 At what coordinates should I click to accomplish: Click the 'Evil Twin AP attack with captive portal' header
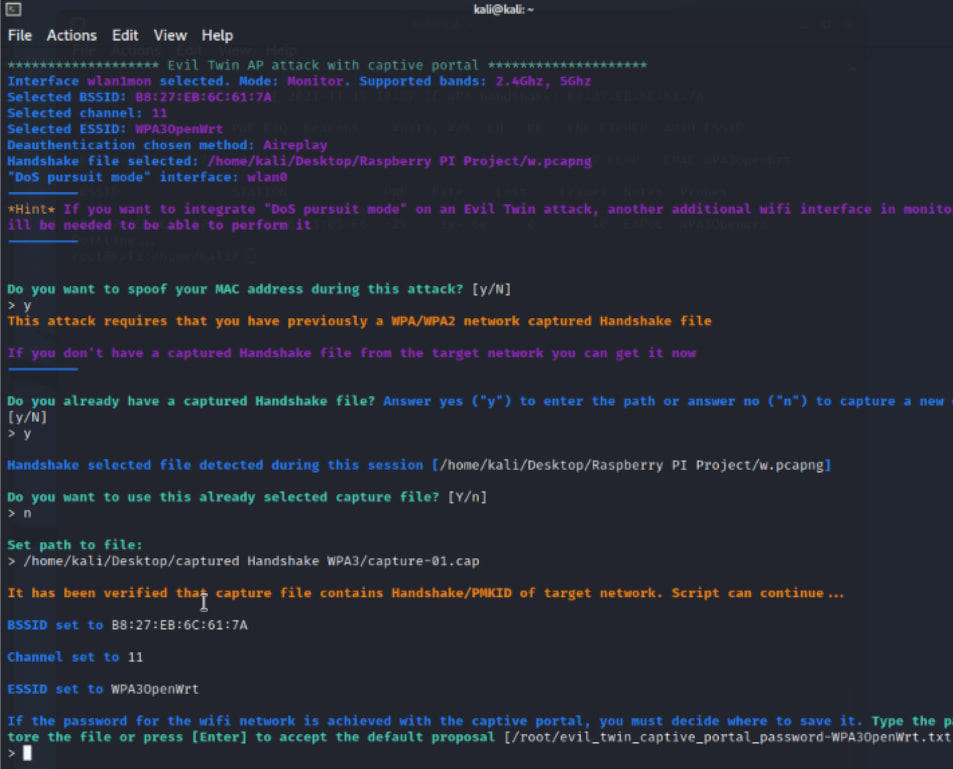point(327,65)
